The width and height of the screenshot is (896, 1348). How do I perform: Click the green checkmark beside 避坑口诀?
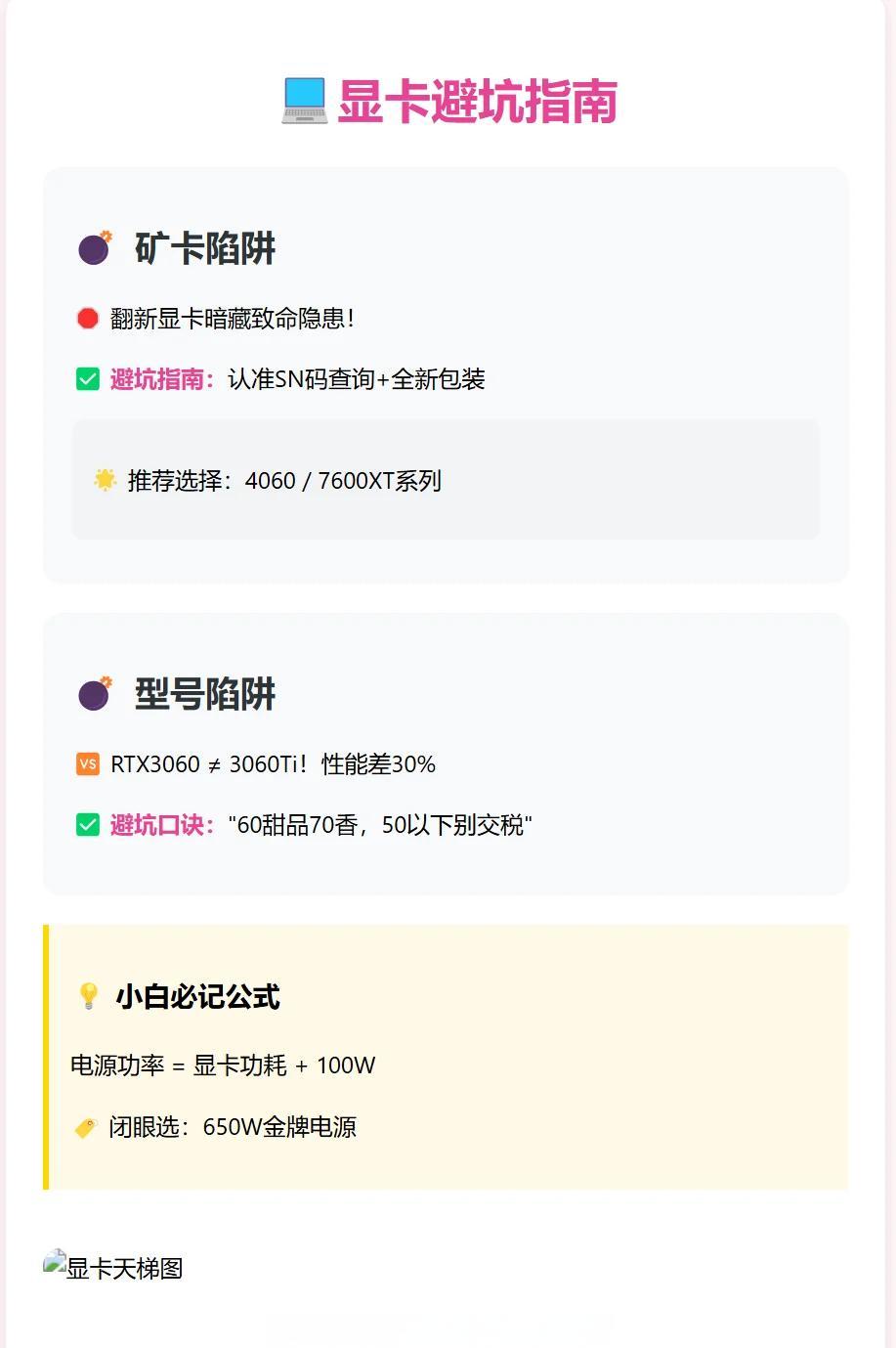point(88,825)
